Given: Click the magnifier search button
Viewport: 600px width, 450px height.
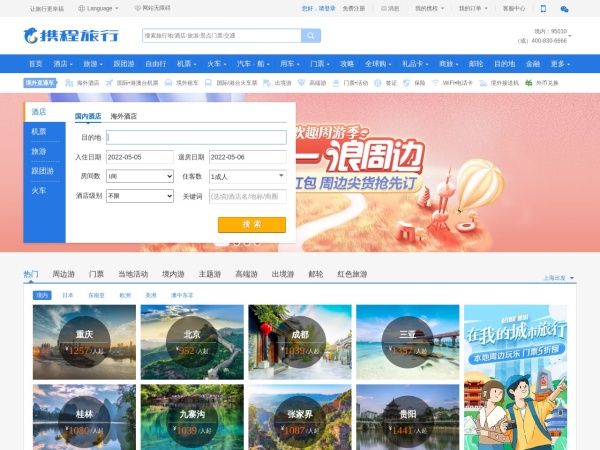Looking at the screenshot, I should (311, 35).
